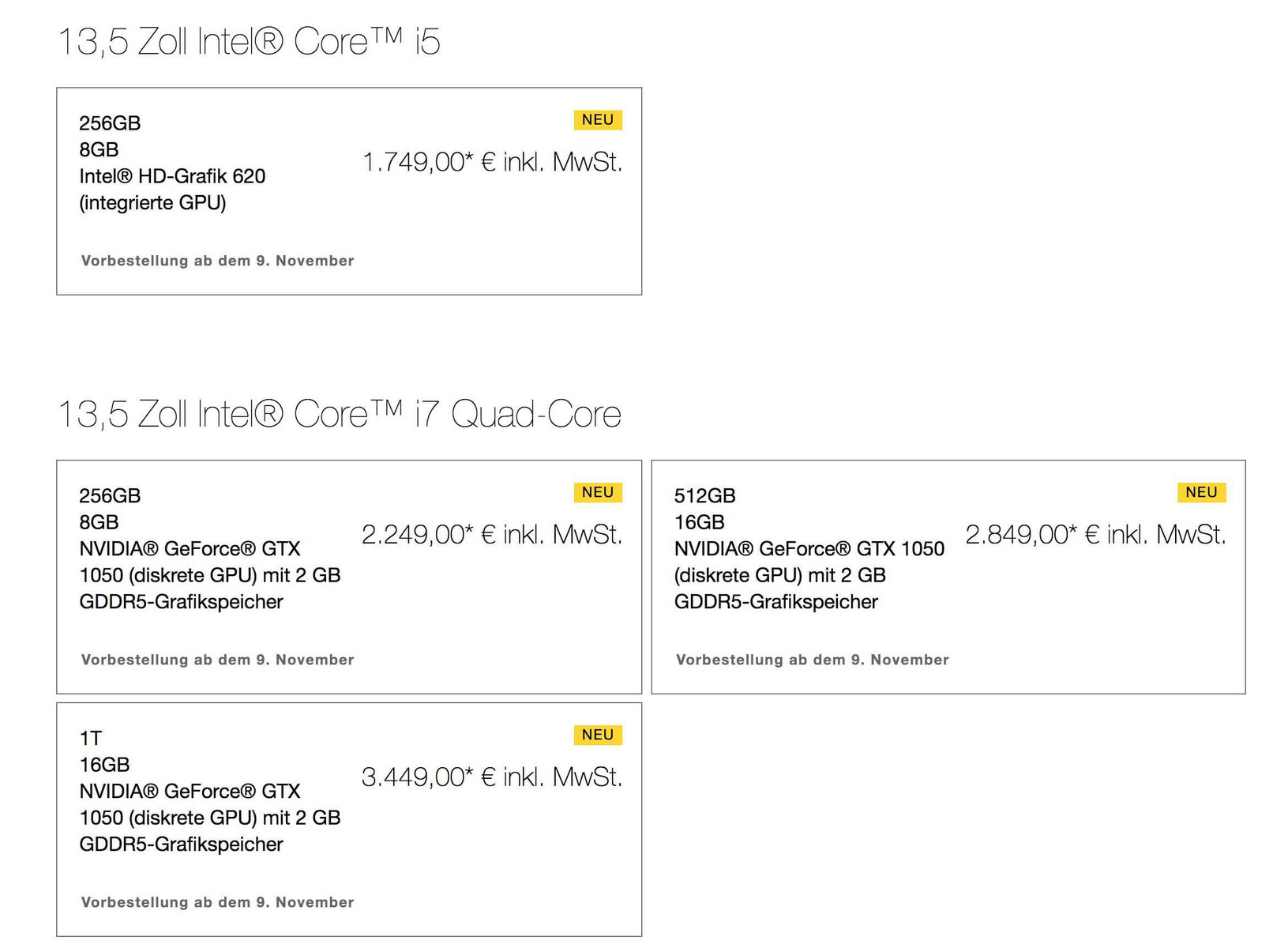Pick the 3.449,00 € price text
Image resolution: width=1288 pixels, height=948 pixels.
click(492, 778)
